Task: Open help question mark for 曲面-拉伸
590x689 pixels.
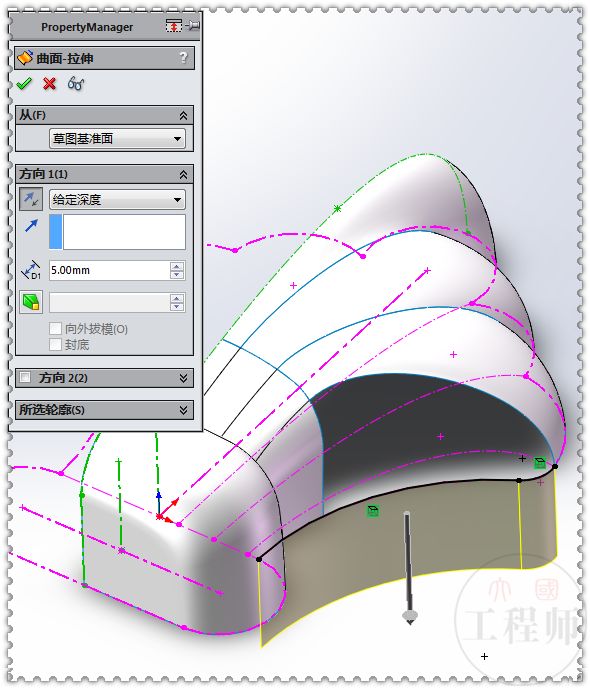Action: tap(184, 58)
